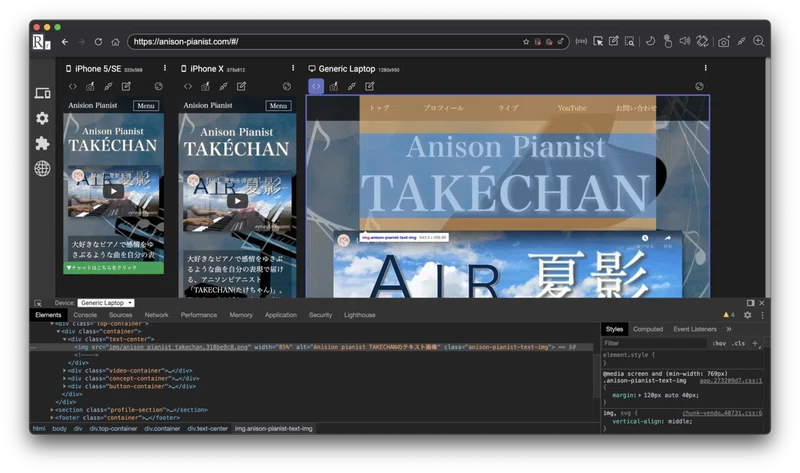
Task: Expand the concept-container div node
Action: point(64,379)
